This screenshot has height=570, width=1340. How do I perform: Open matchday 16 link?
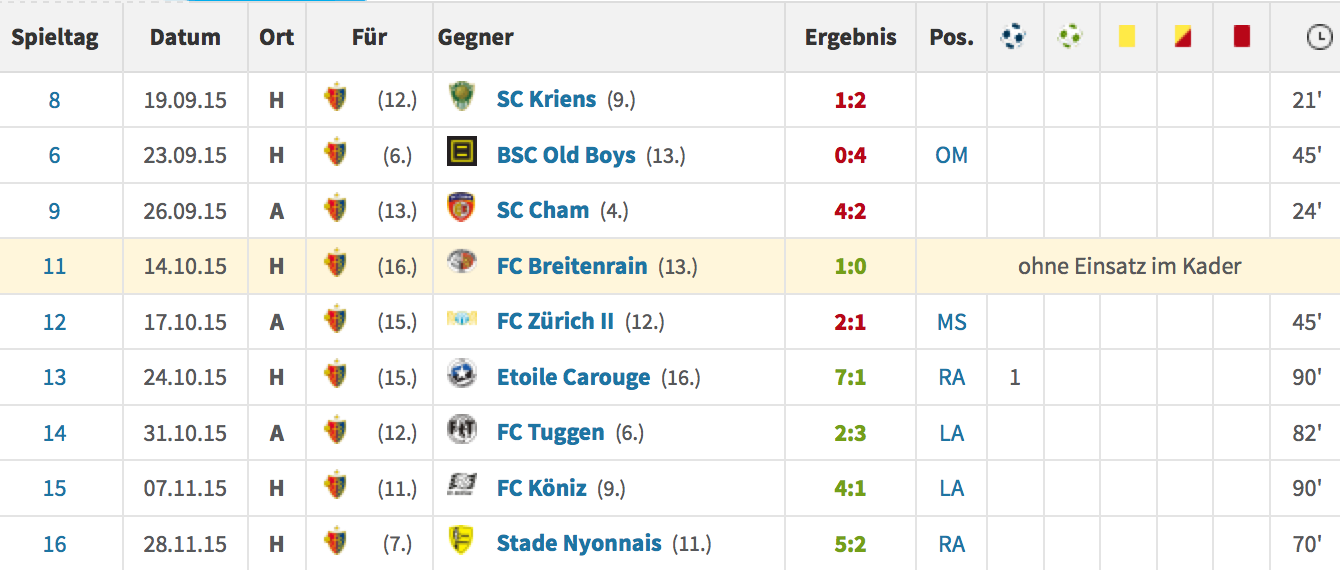pyautogui.click(x=54, y=544)
